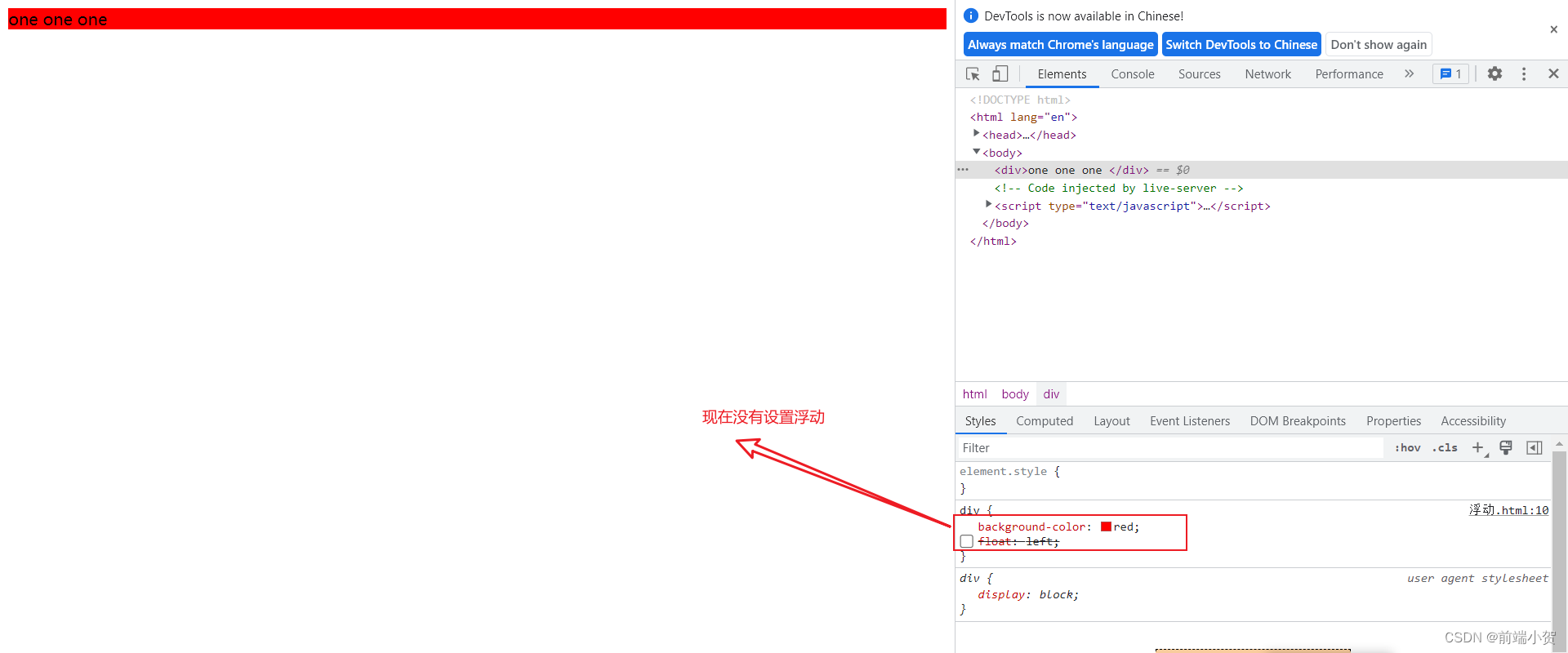Screen dimensions: 1568x653
Task: Open the 浮动.html:10 source link
Action: point(1508,510)
